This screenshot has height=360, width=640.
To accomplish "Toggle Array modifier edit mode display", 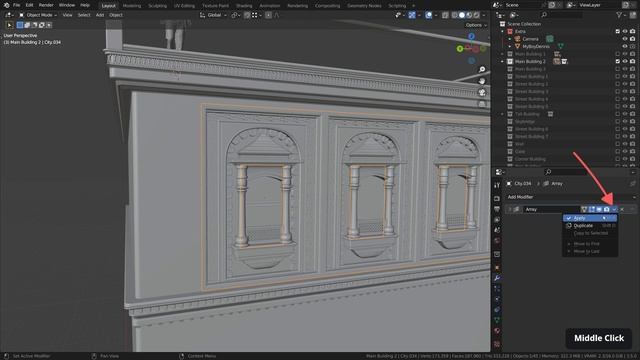I will [x=591, y=209].
